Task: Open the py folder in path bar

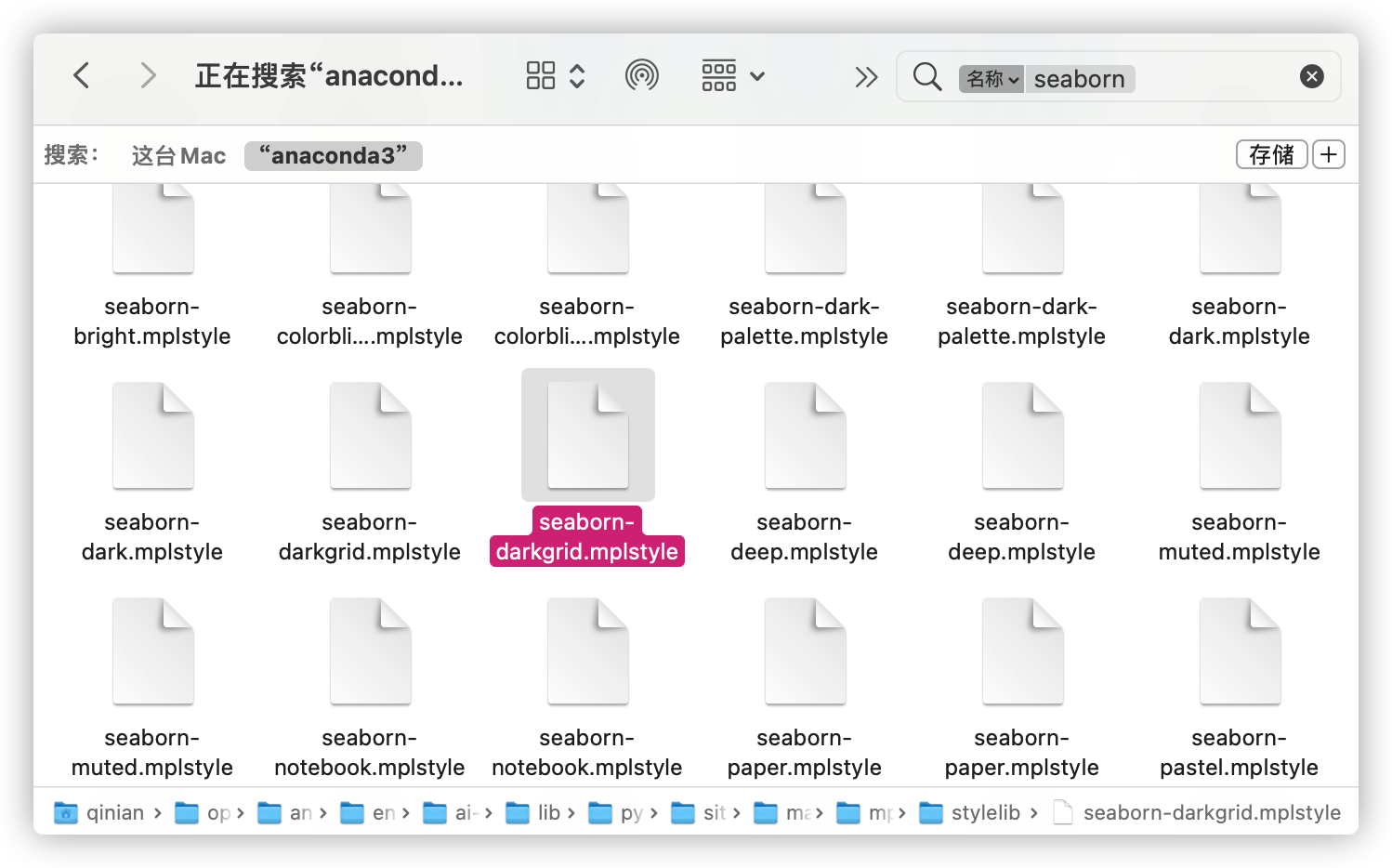Action: pyautogui.click(x=616, y=812)
